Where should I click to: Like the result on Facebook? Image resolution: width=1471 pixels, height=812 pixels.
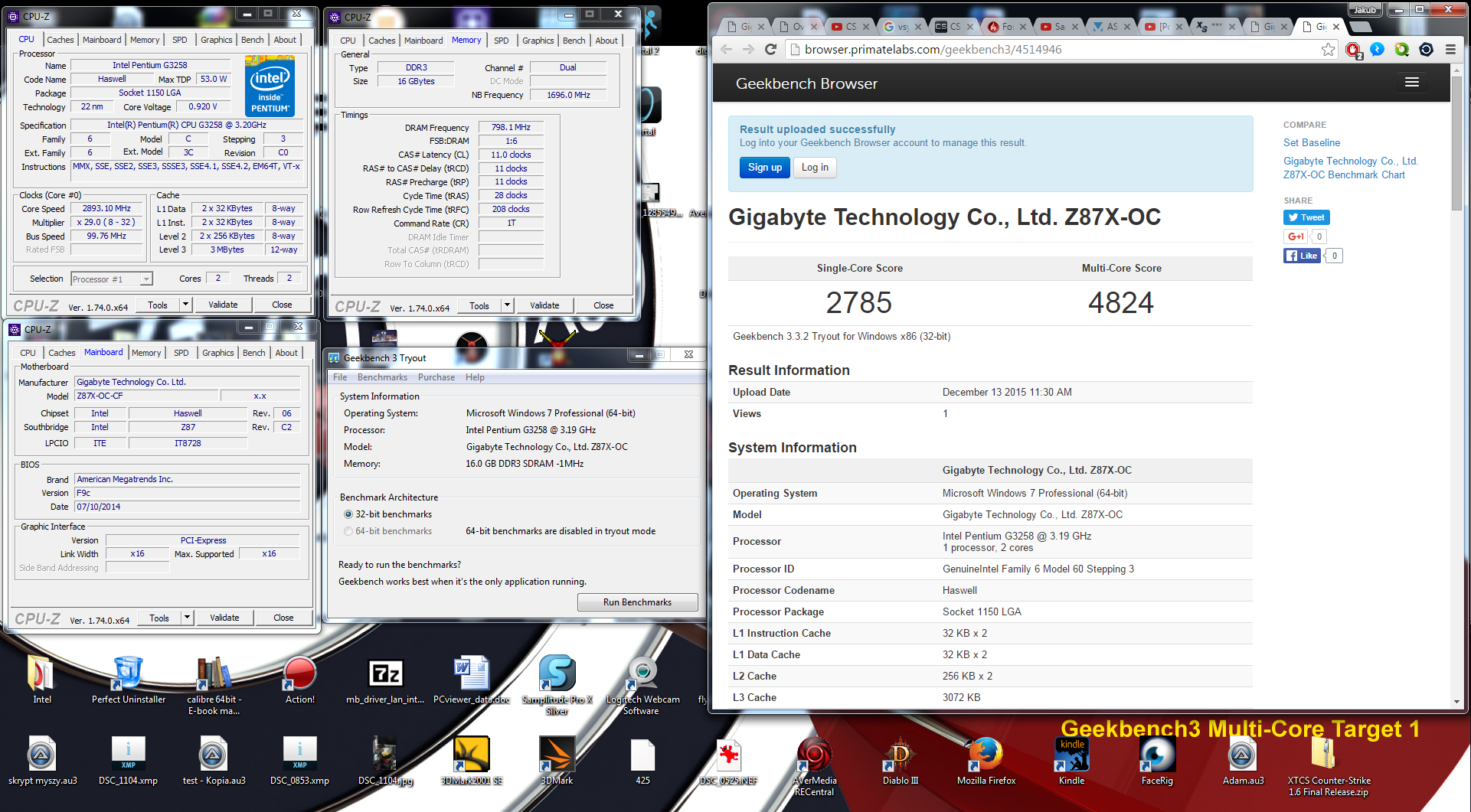tap(1302, 256)
